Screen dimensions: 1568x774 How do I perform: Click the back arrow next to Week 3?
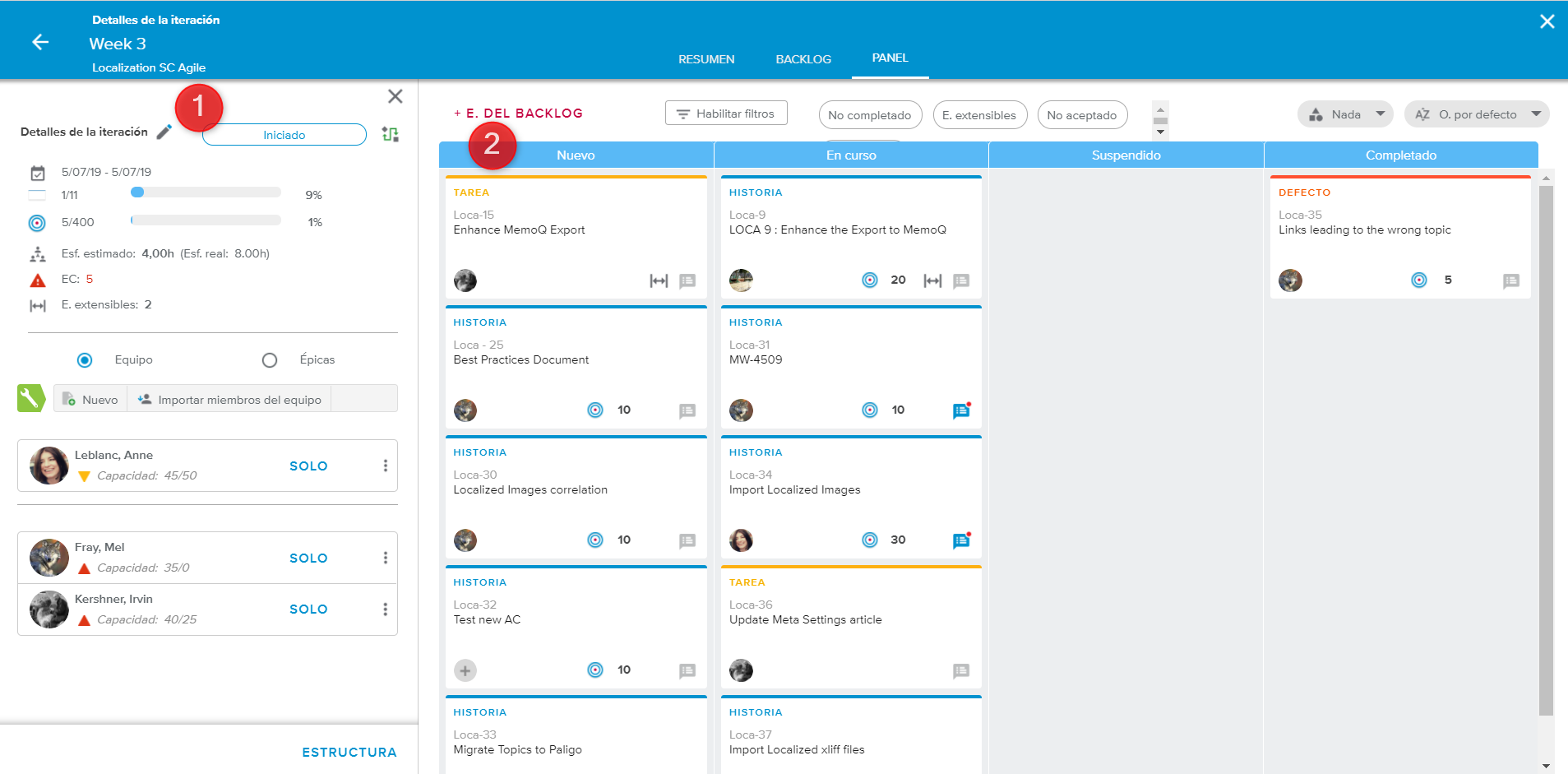(x=40, y=43)
